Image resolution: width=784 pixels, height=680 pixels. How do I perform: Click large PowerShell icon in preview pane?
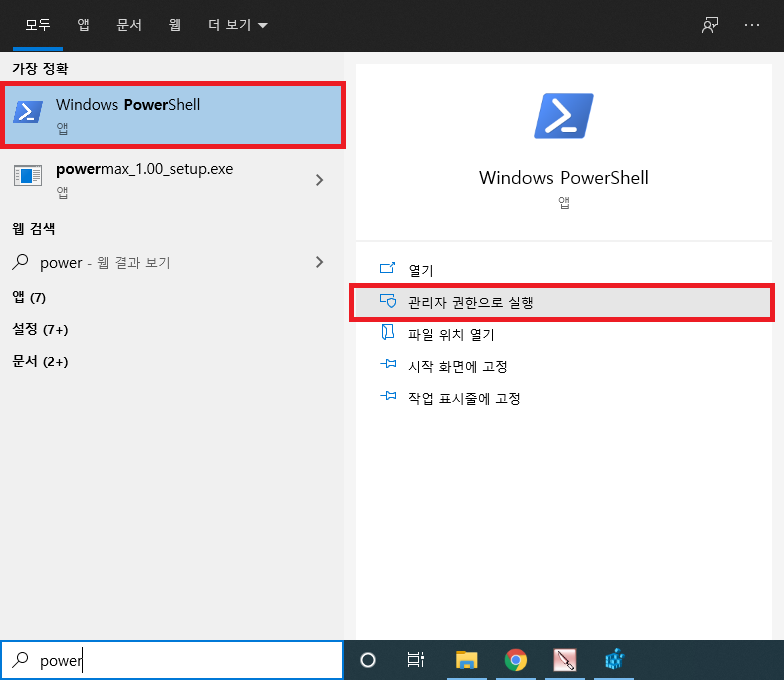[x=564, y=116]
